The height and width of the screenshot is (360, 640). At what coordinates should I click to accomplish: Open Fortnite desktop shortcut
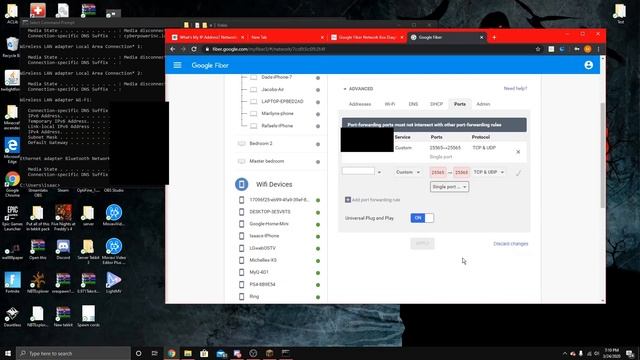[x=12, y=283]
